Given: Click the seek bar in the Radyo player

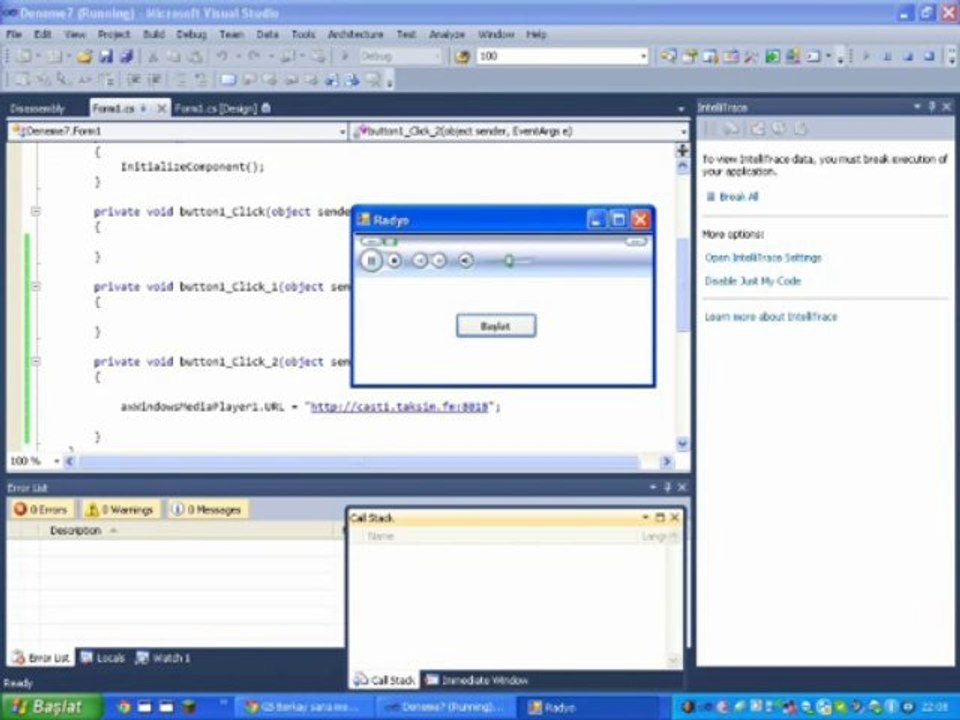Looking at the screenshot, I should 503,242.
